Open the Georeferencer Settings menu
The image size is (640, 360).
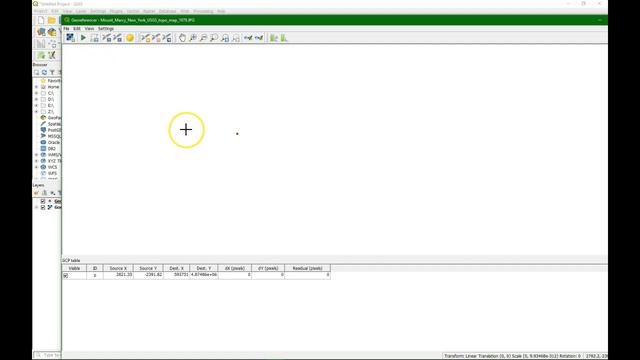point(106,29)
